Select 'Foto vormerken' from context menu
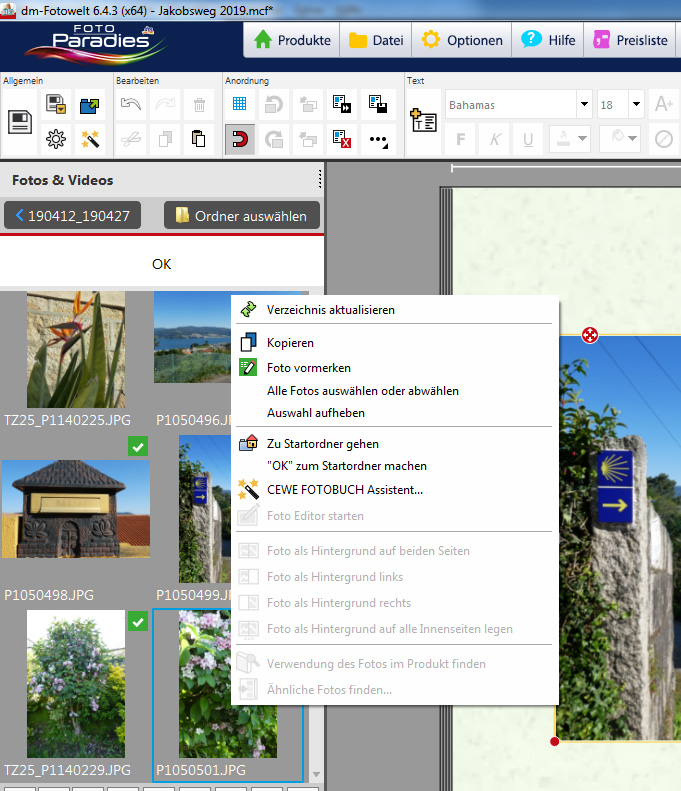 [308, 368]
